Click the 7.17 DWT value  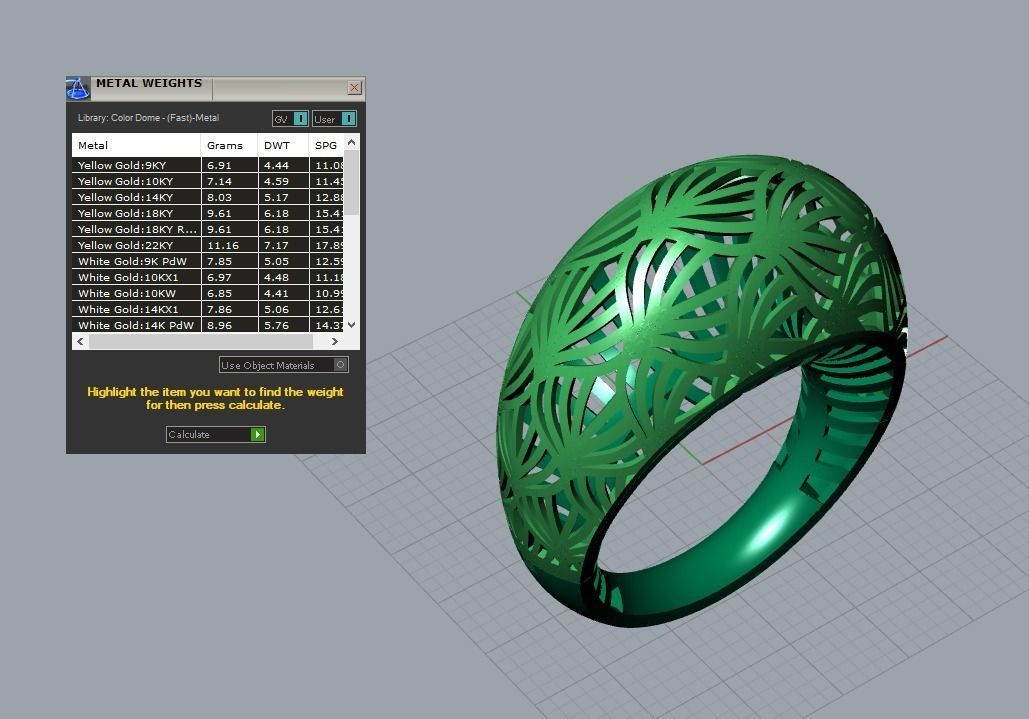point(276,245)
